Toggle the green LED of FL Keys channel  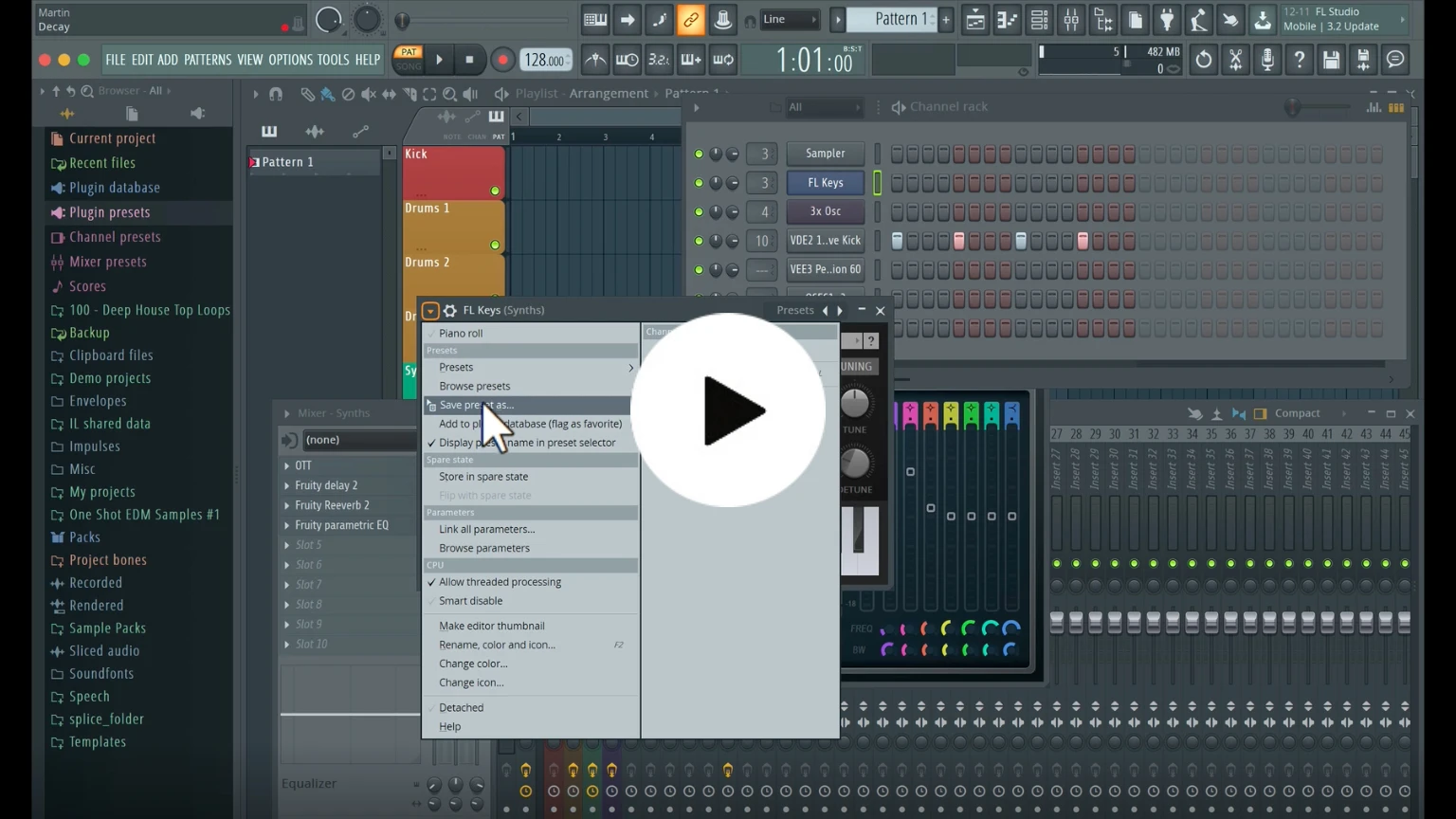click(699, 183)
